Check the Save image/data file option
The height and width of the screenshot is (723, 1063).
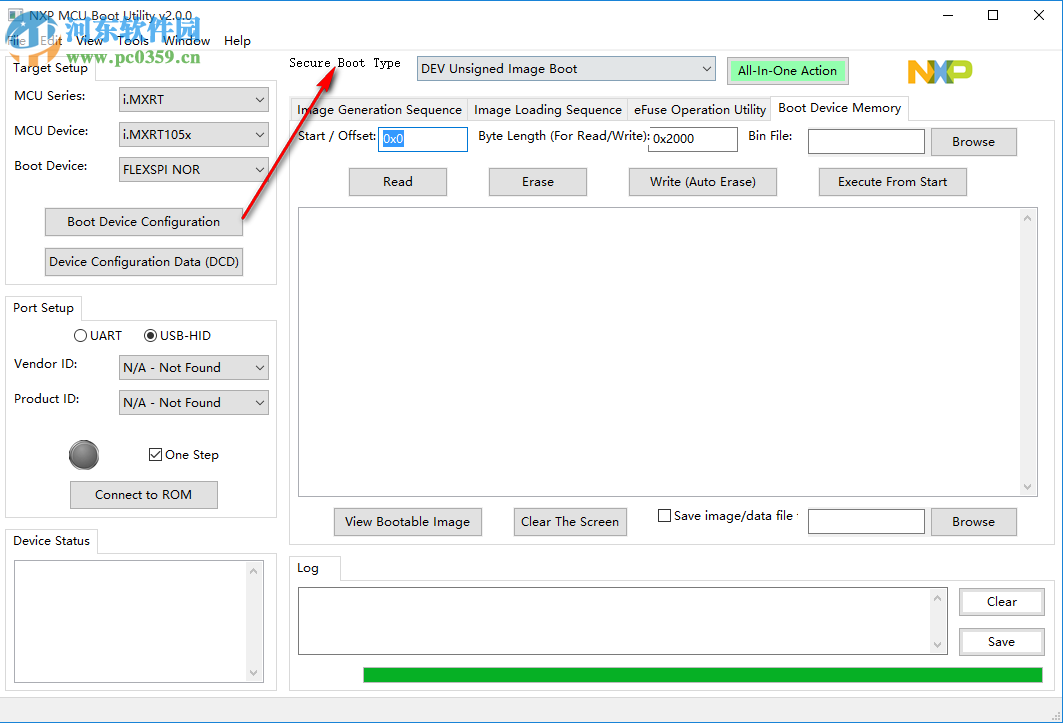[x=663, y=514]
